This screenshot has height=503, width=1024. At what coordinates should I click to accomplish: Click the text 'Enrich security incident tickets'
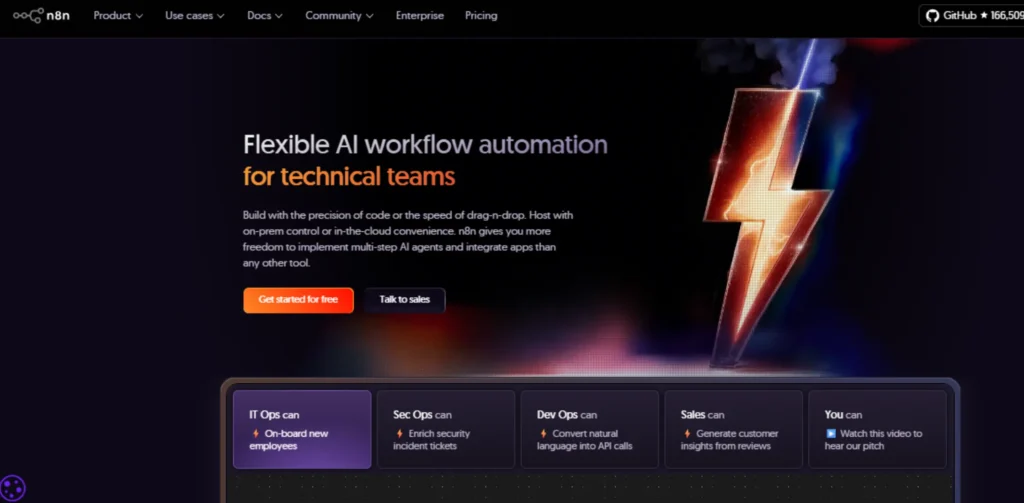(x=431, y=440)
